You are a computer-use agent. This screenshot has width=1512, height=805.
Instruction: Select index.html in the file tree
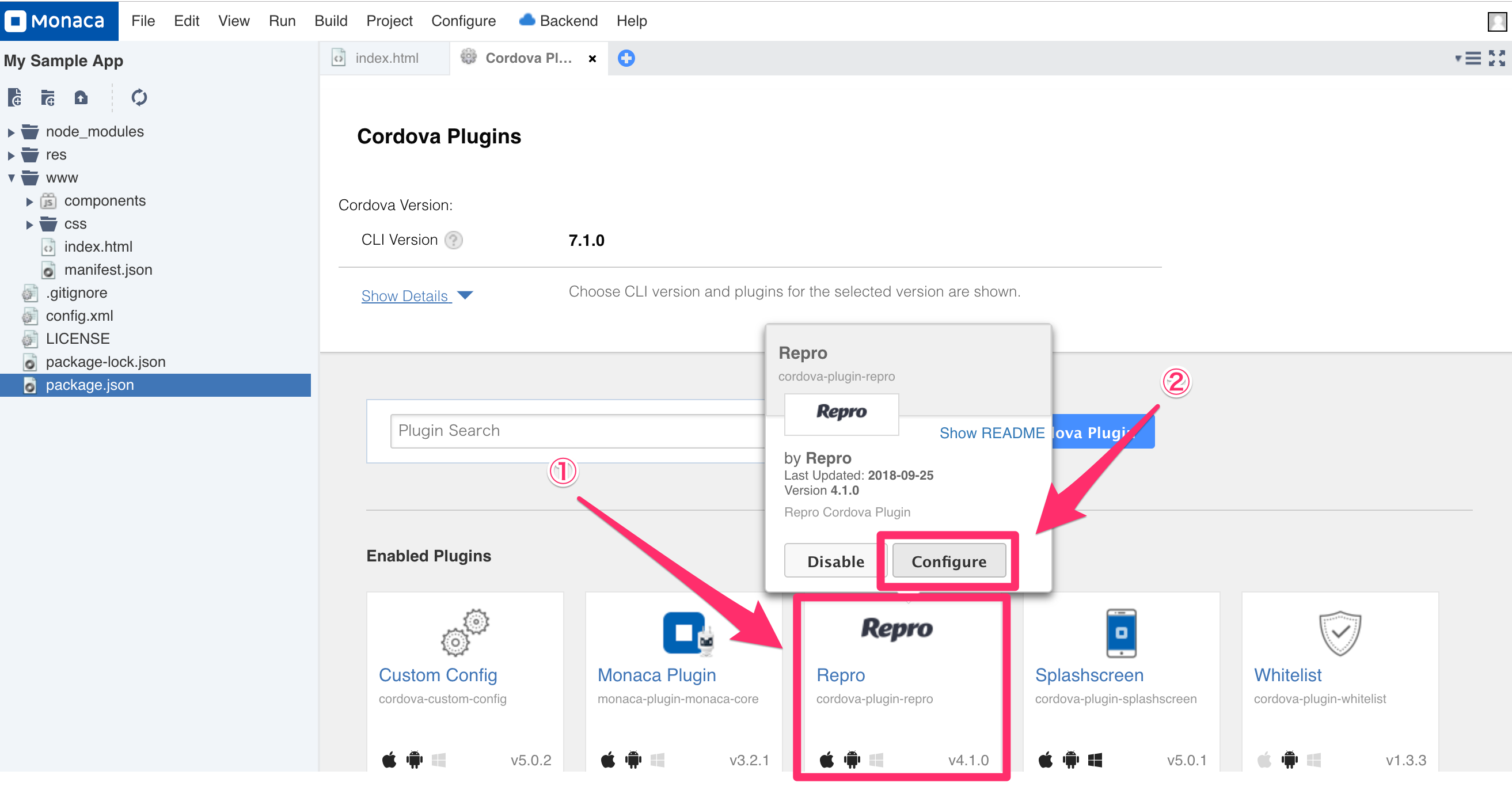(98, 246)
